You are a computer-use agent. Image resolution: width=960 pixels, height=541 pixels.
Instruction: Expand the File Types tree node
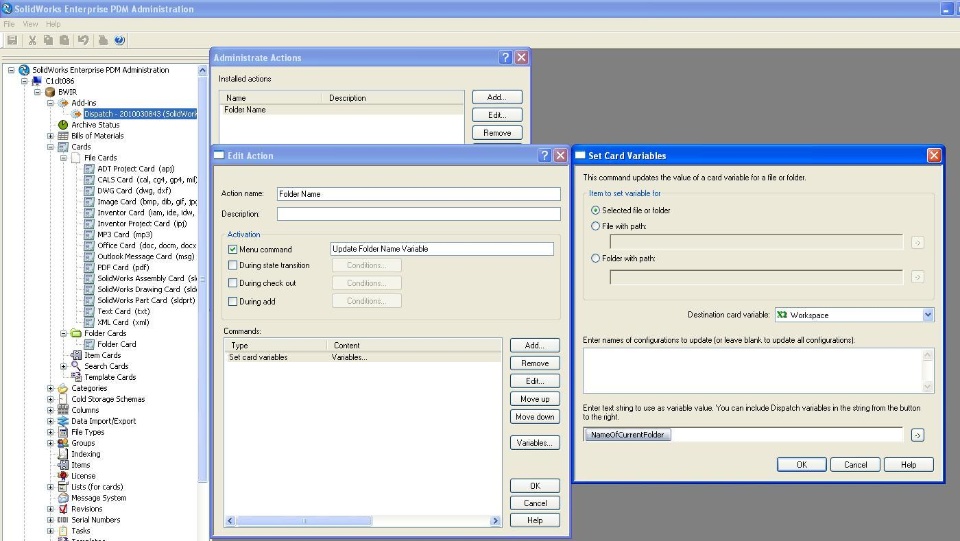pos(50,432)
